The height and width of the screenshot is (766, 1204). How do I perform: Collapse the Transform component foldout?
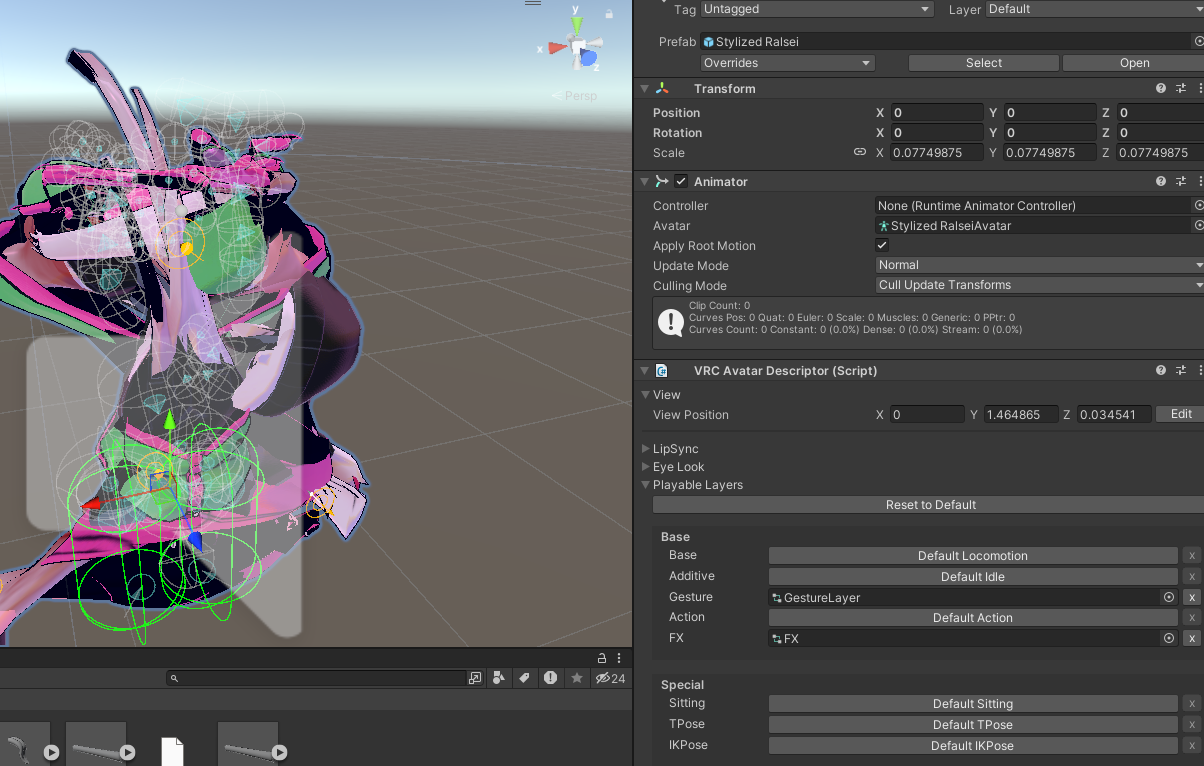645,89
